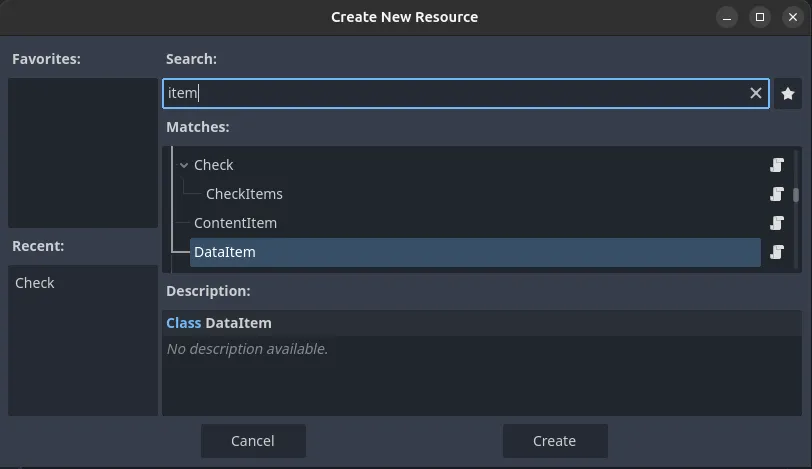Collapse the Check tree node

click(x=184, y=165)
